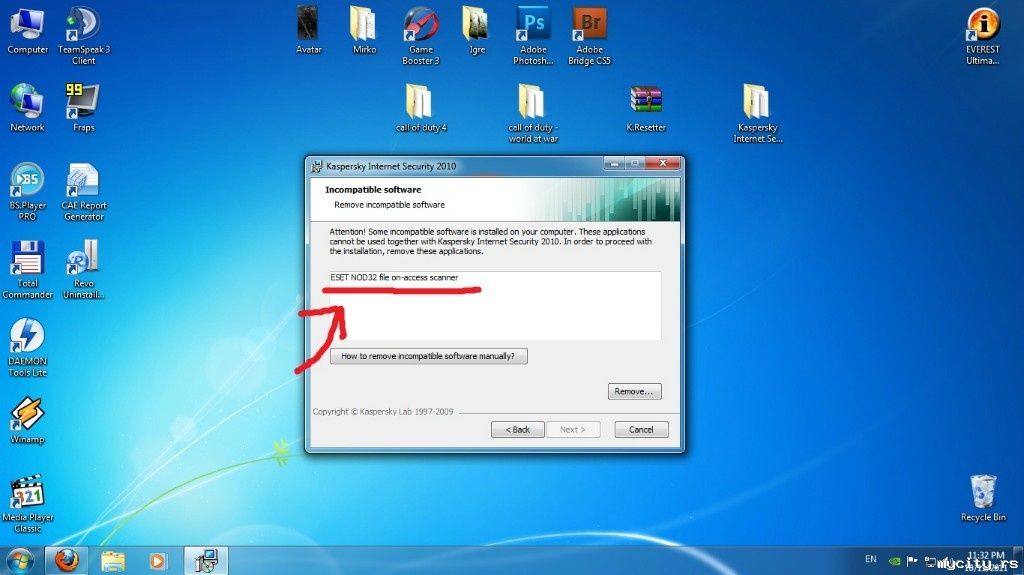Go back with the < Back button
Image resolution: width=1024 pixels, height=575 pixels.
pyautogui.click(x=517, y=429)
